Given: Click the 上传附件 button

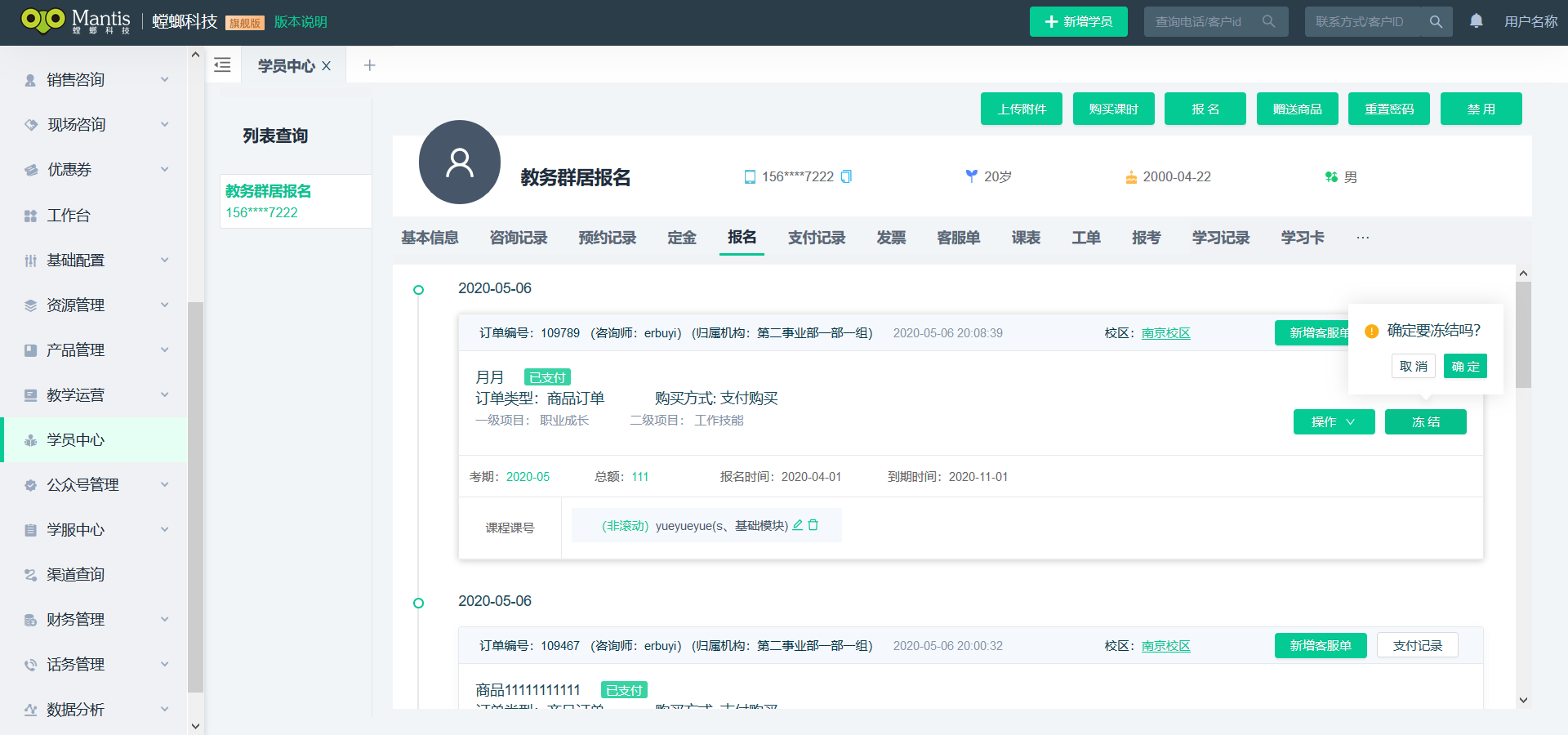Looking at the screenshot, I should point(1022,109).
